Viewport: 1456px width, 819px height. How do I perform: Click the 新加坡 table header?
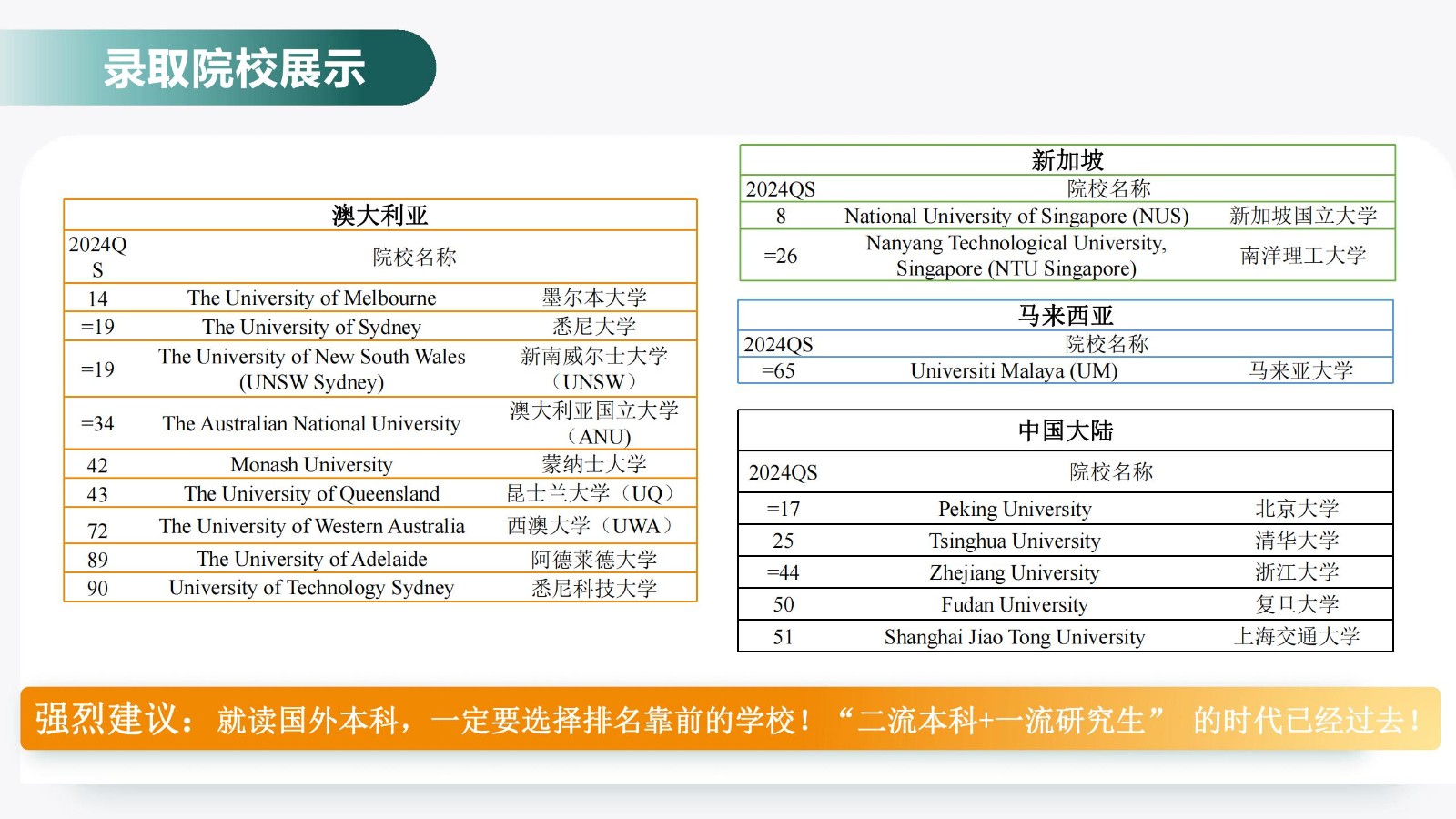1067,160
